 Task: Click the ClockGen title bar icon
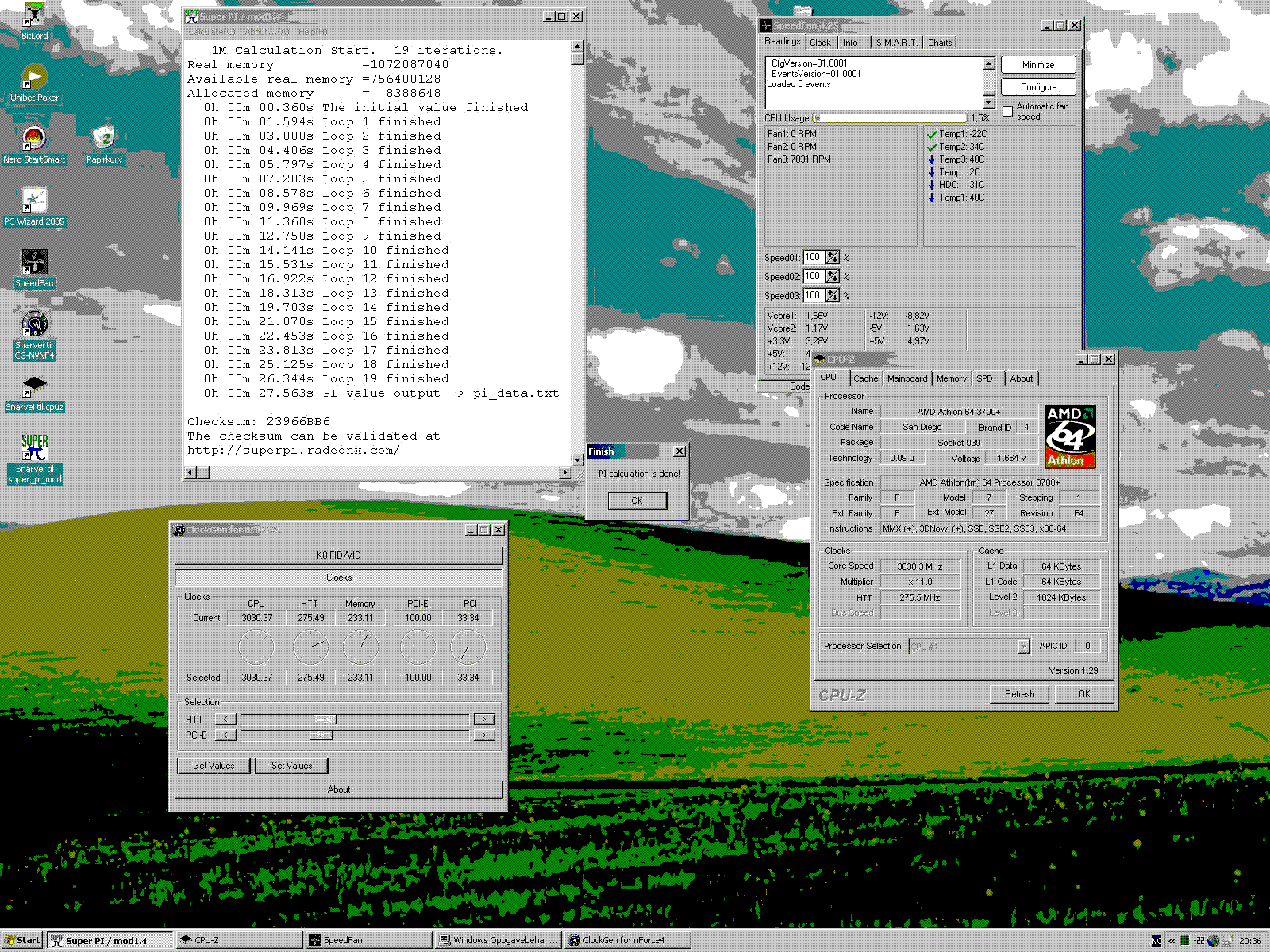pyautogui.click(x=179, y=530)
